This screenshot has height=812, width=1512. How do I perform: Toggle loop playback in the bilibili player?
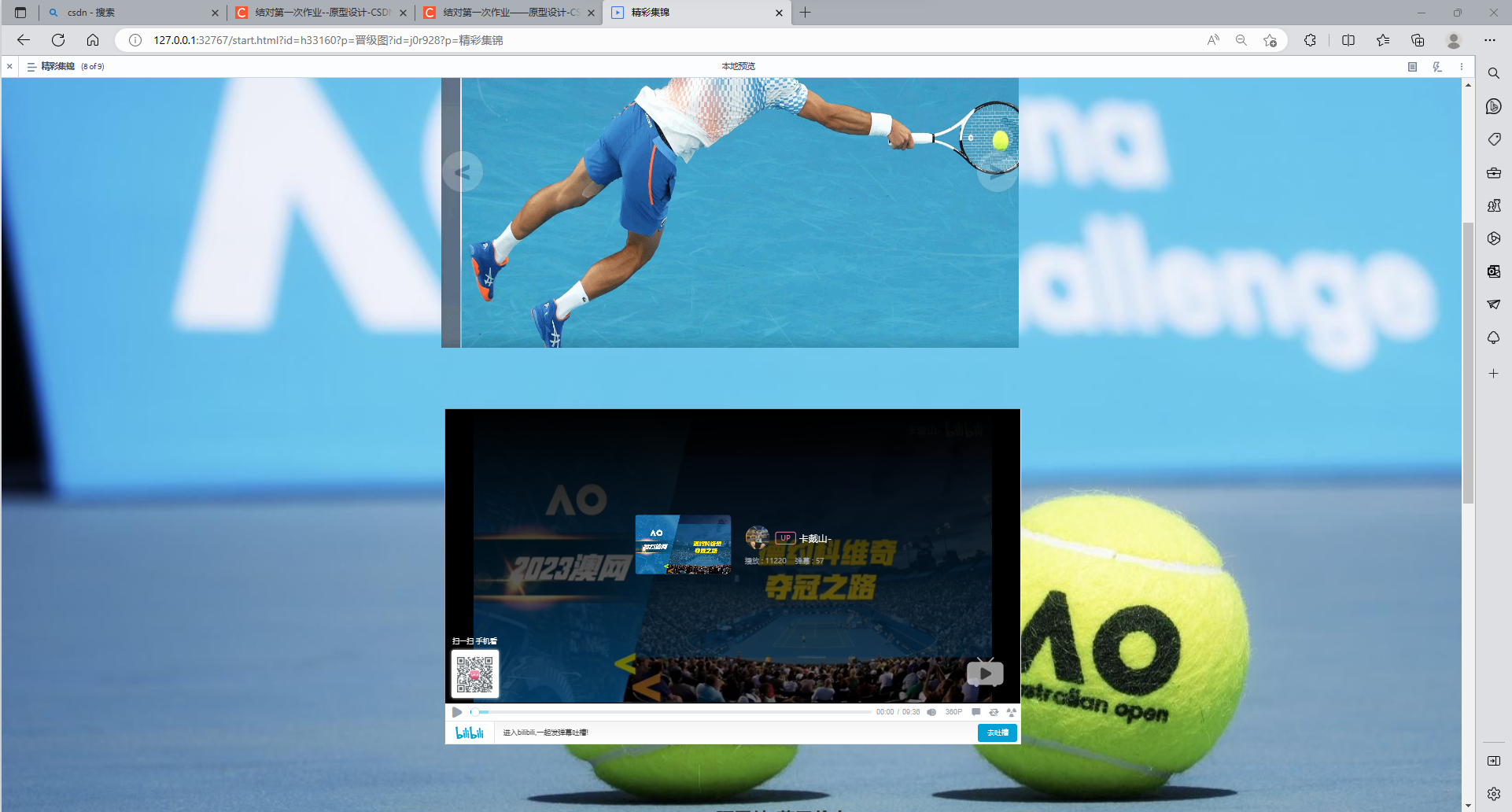tap(994, 712)
